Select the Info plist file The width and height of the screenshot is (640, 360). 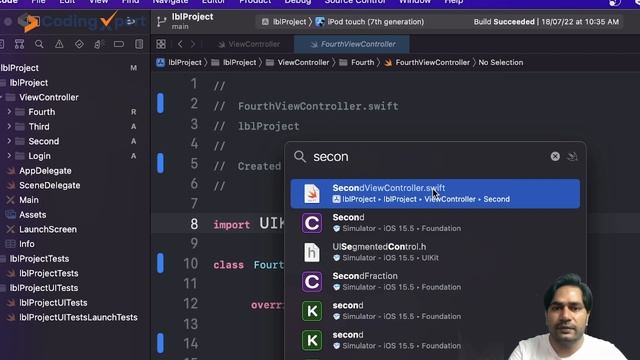(x=27, y=244)
